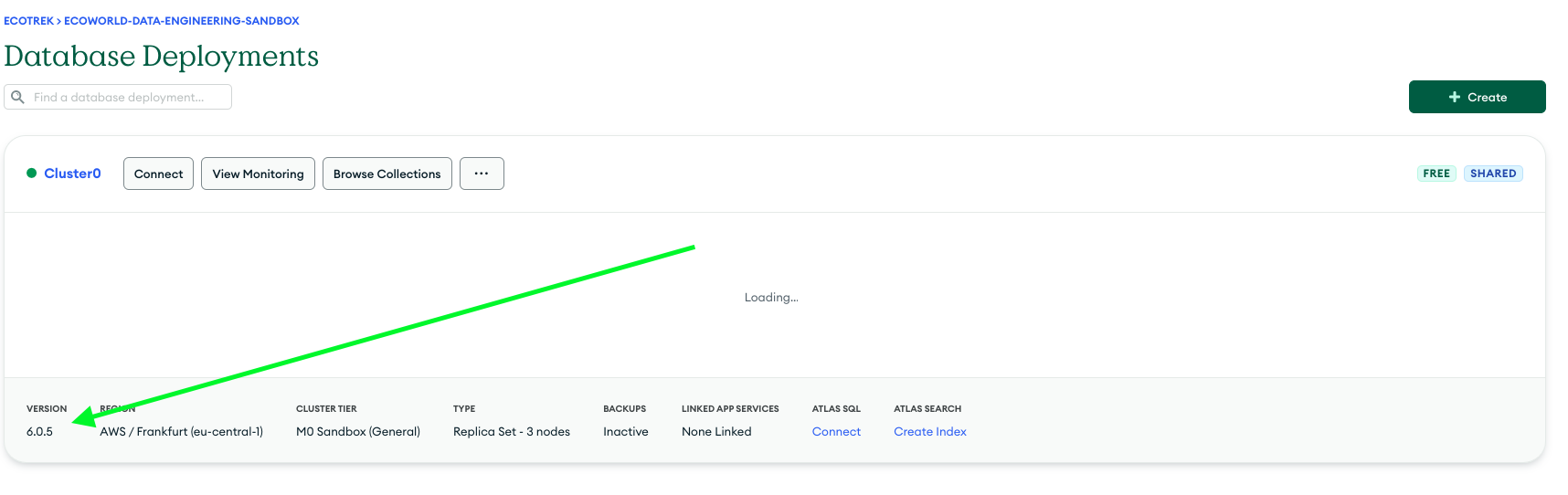Click the green status dot beside Cluster0
Screen dimensions: 1568x495
pyautogui.click(x=31, y=173)
